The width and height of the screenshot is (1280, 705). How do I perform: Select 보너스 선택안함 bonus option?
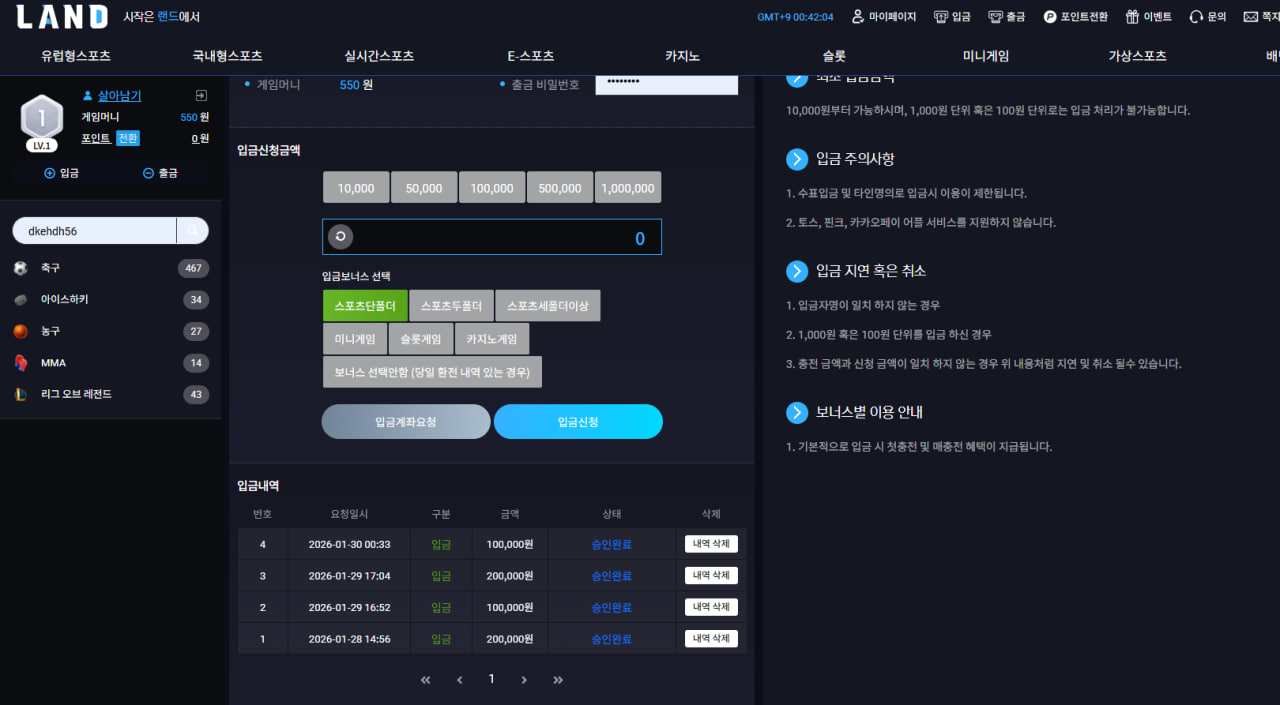point(432,372)
